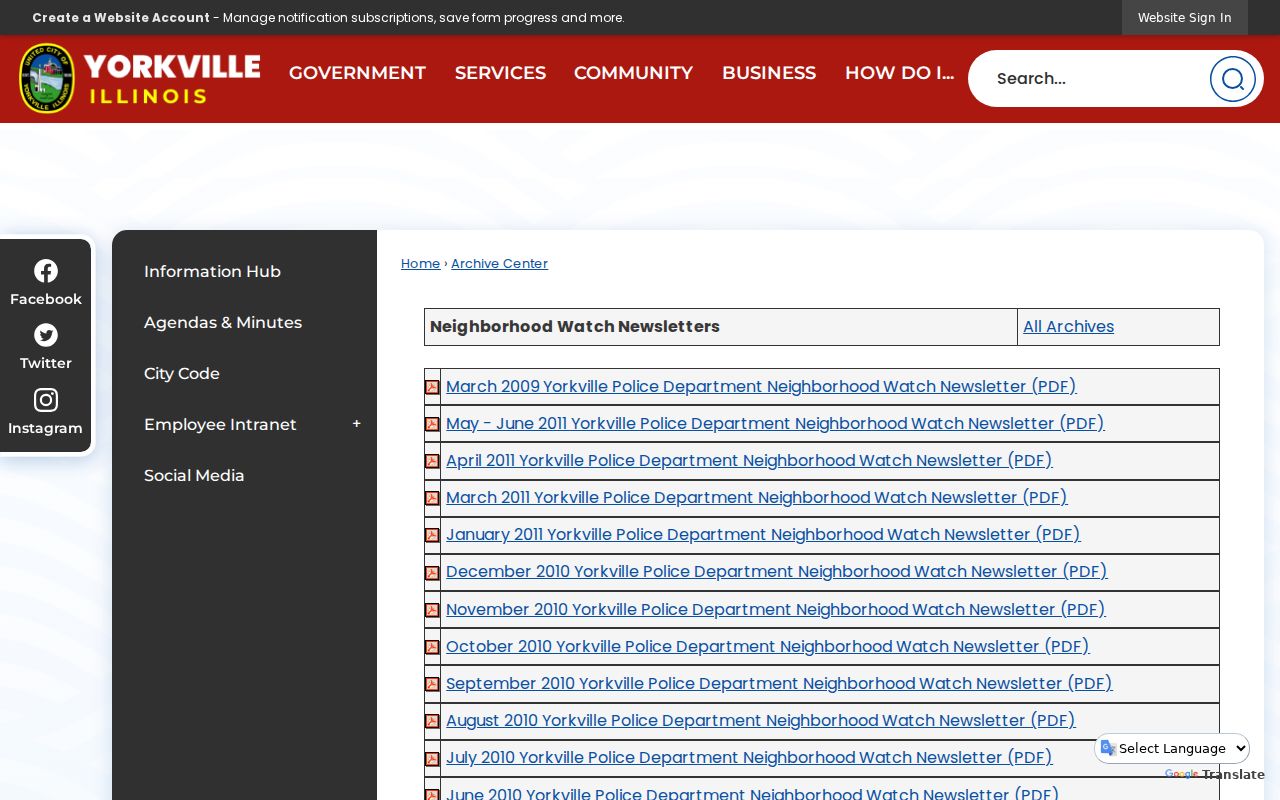The height and width of the screenshot is (800, 1280).
Task: Click PDF icon beside March 2011 newsletter
Action: [432, 498]
